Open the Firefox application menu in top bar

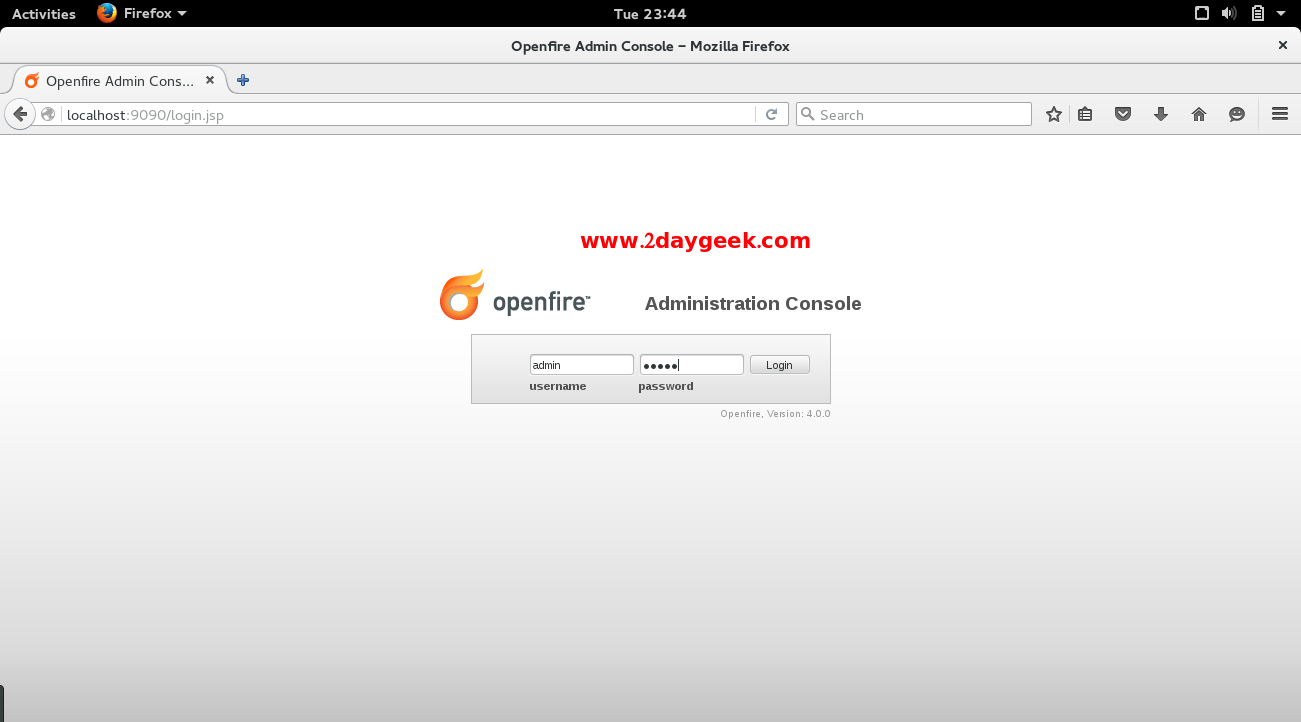(x=142, y=13)
